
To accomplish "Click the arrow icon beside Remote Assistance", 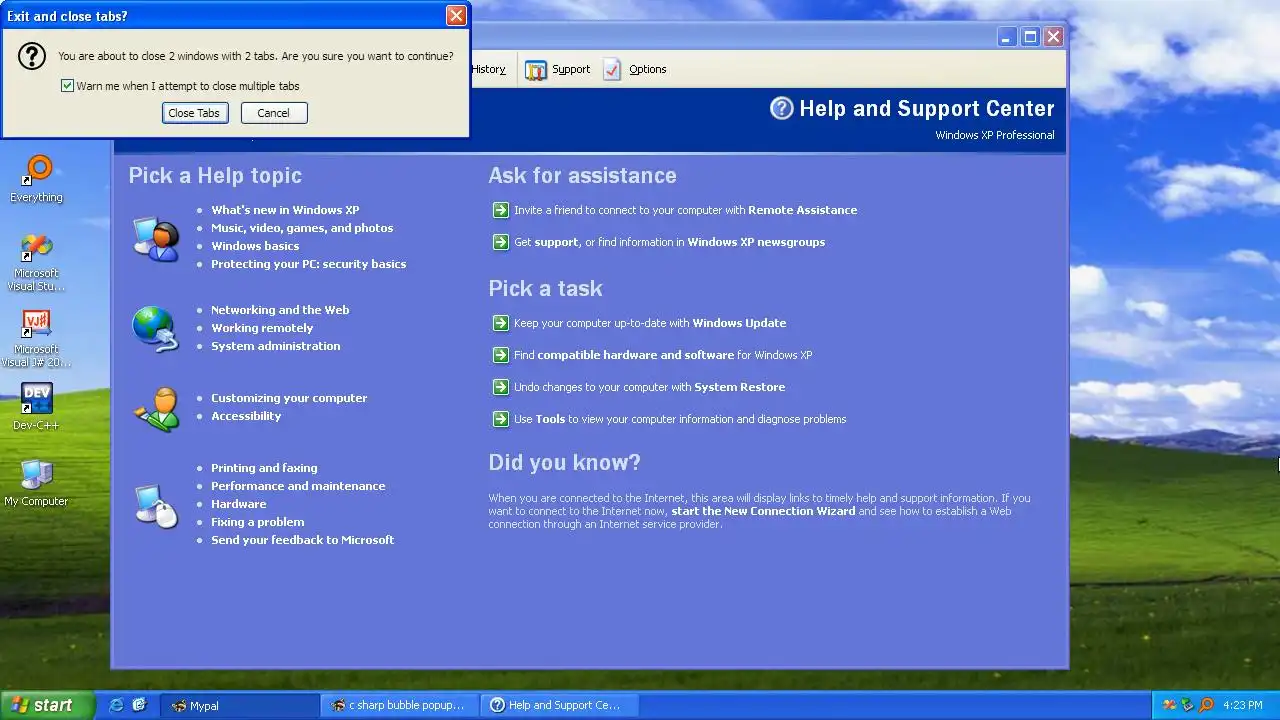I will coord(501,210).
